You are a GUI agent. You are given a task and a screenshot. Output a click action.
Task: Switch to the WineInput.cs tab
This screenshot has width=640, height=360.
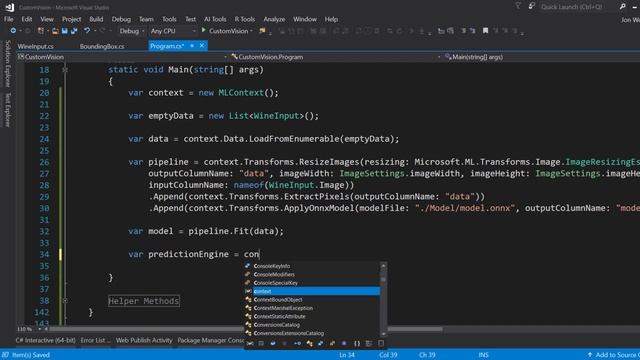pyautogui.click(x=36, y=46)
